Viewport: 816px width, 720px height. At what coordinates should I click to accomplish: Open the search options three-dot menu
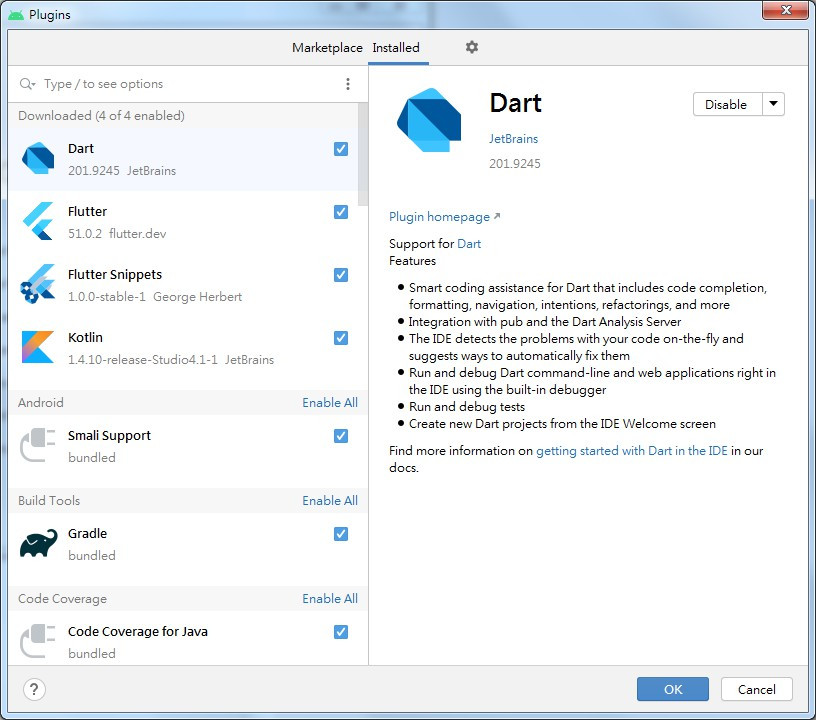click(348, 84)
